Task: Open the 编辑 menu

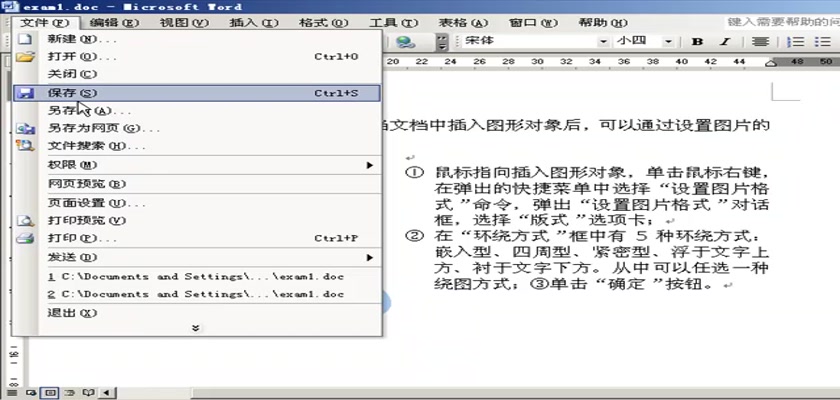Action: 115,22
